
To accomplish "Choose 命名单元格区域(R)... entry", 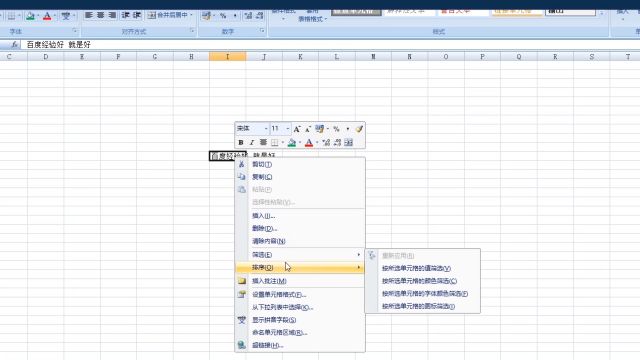I will (x=300, y=332).
